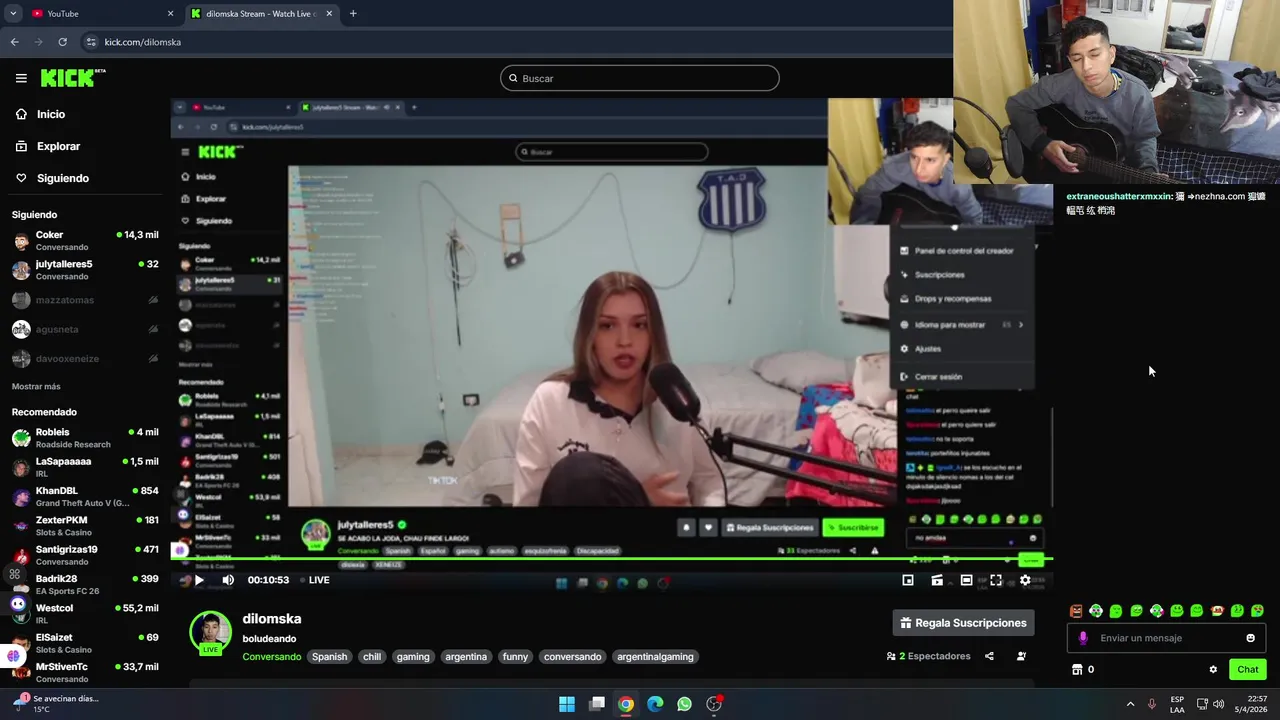Mute the stream player volume
This screenshot has height=720, width=1280.
[x=228, y=580]
